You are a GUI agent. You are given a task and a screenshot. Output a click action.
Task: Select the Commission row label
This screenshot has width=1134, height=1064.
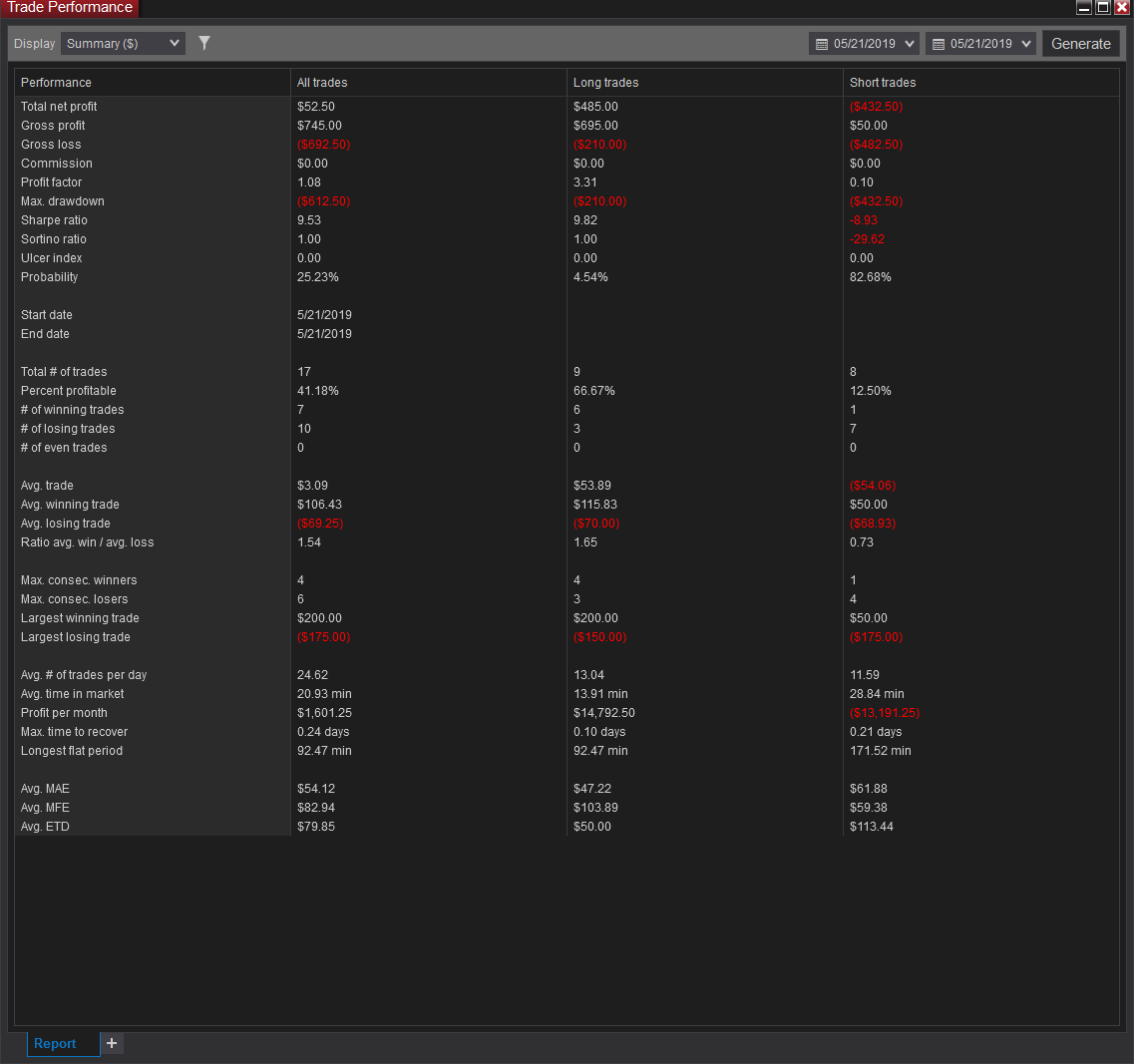57,164
